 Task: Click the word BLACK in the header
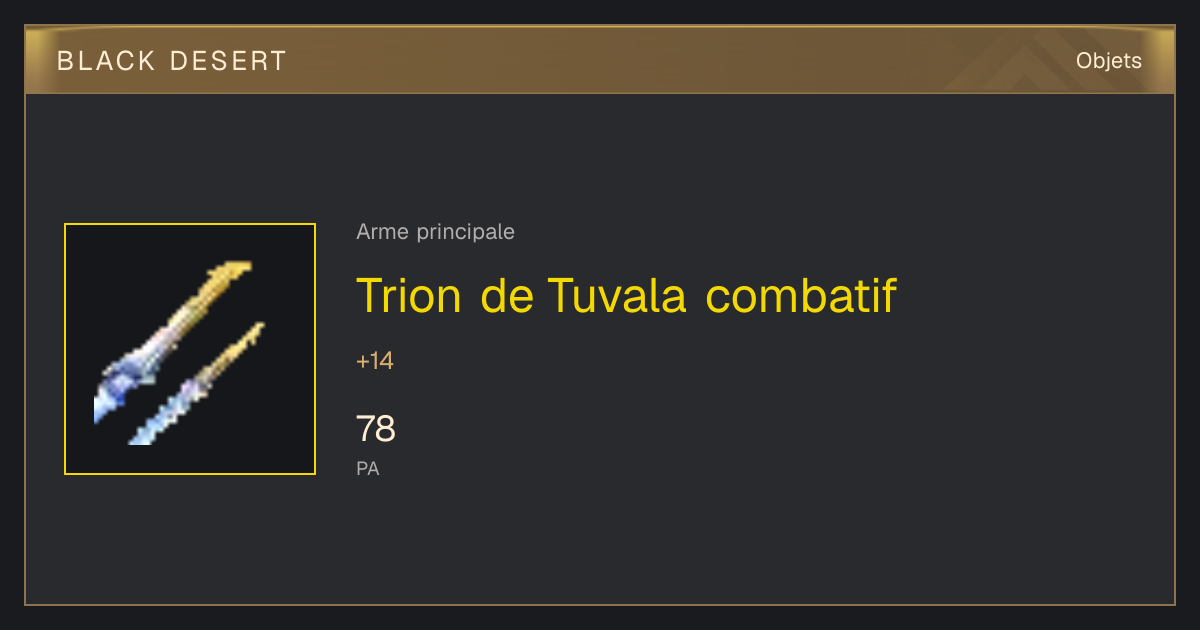[107, 61]
